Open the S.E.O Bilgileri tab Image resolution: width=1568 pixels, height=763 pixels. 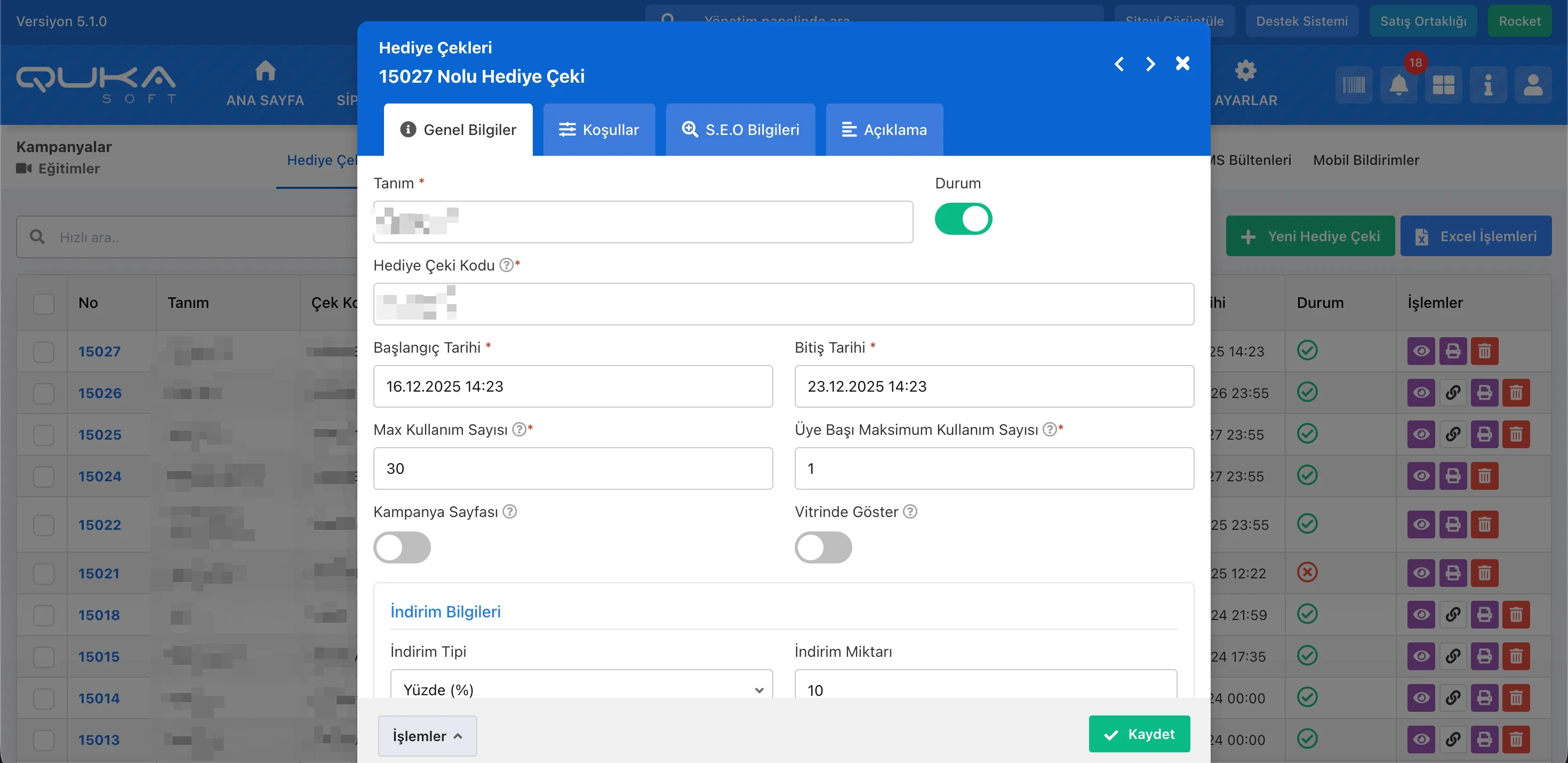(x=740, y=130)
